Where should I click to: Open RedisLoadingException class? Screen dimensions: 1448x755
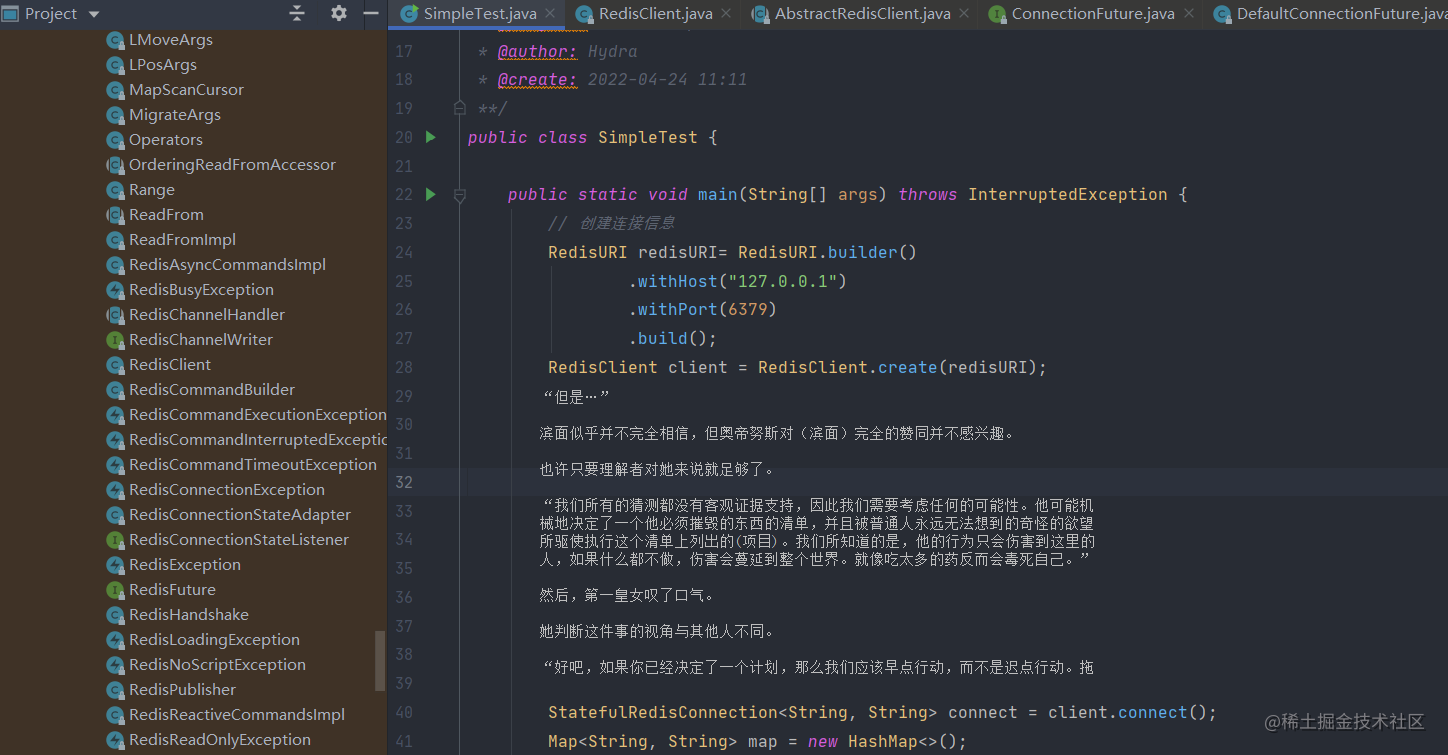[214, 640]
